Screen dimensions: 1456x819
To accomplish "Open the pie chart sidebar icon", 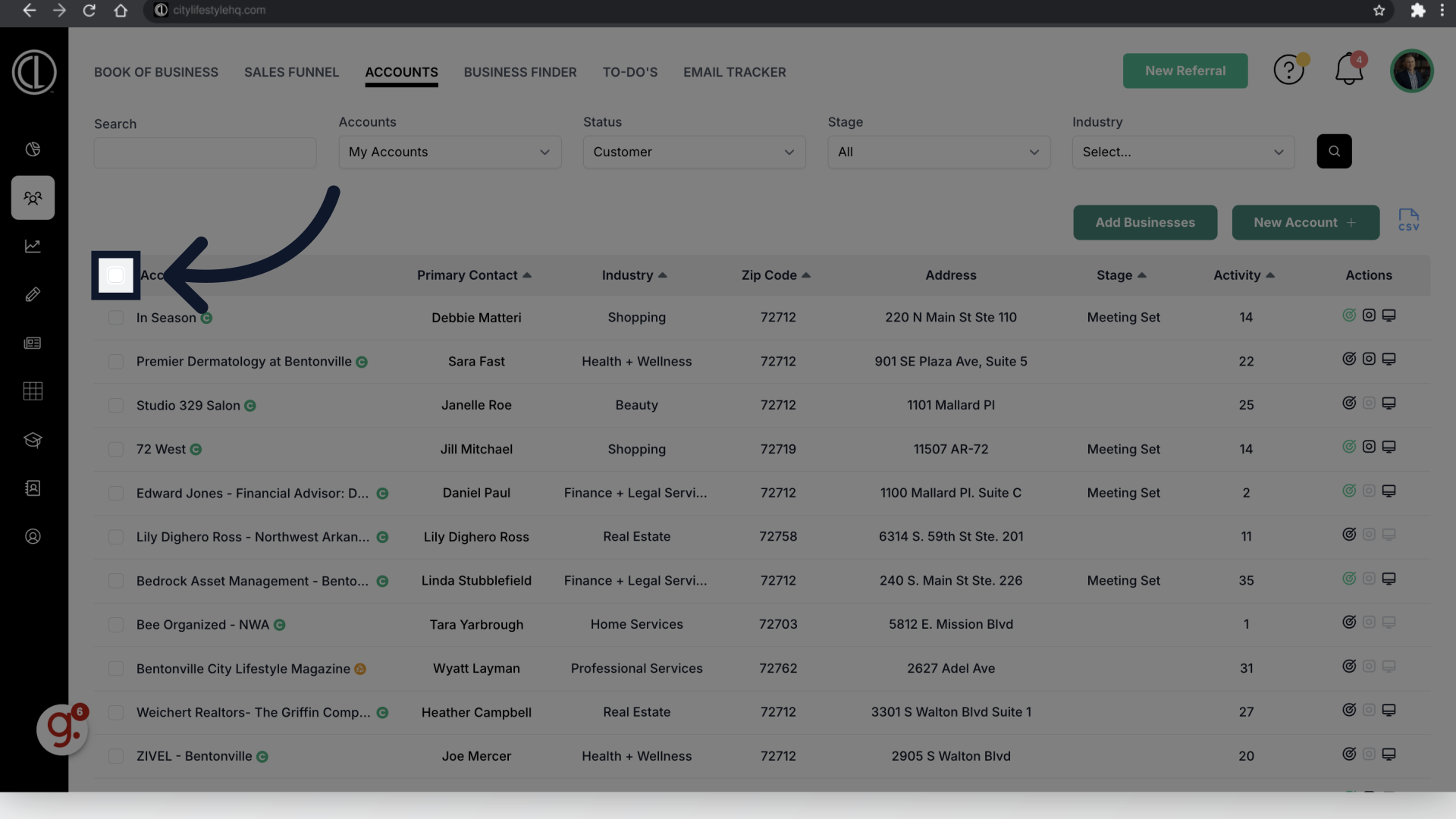I will point(33,149).
